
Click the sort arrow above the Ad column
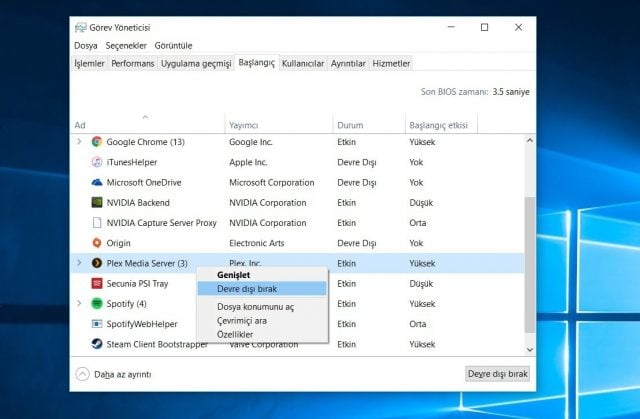click(145, 117)
